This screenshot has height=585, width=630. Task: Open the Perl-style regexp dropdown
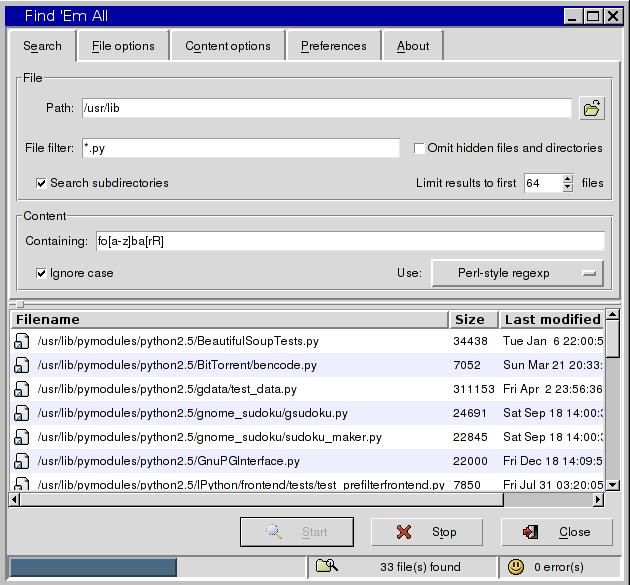click(x=517, y=273)
